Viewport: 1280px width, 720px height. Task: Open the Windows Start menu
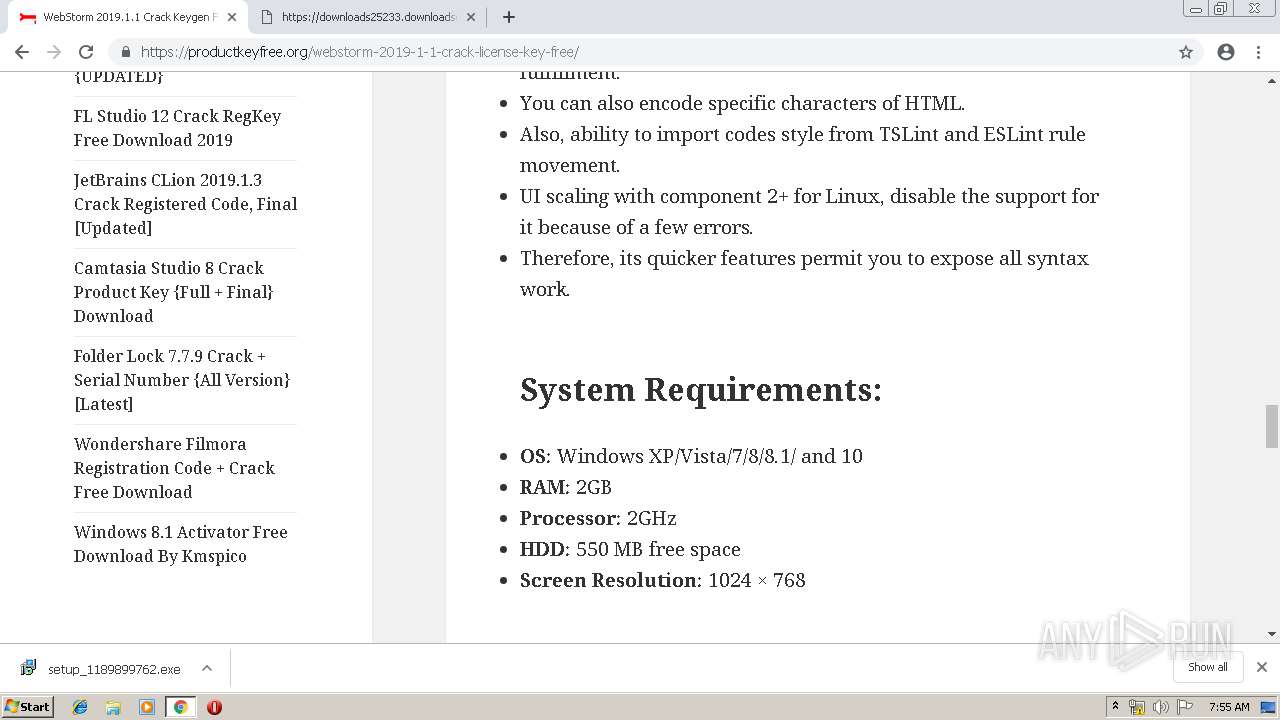27,707
